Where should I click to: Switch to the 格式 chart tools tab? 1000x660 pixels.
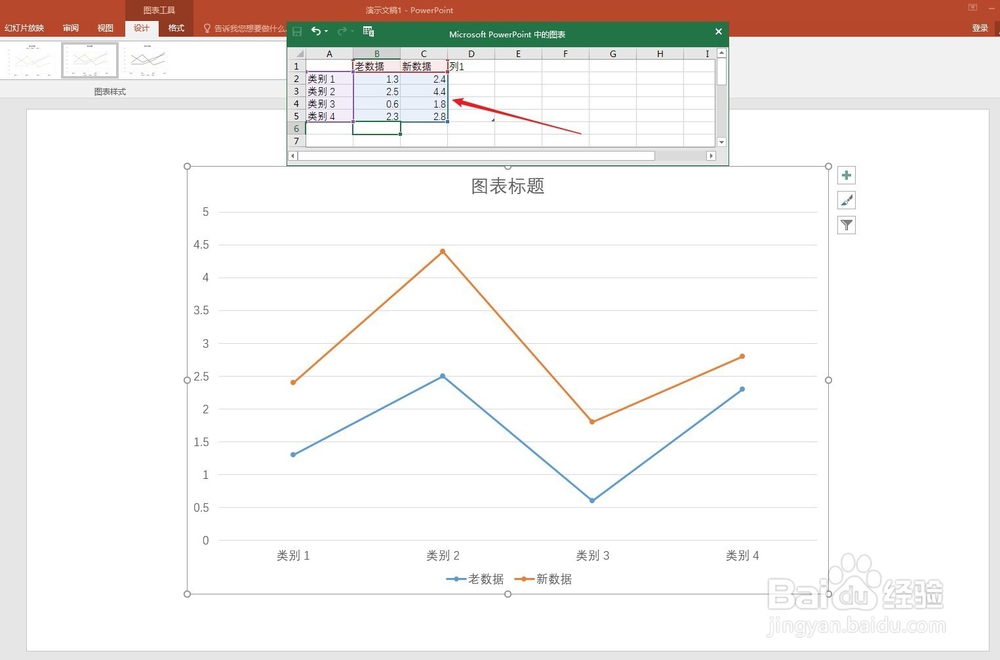(x=176, y=28)
